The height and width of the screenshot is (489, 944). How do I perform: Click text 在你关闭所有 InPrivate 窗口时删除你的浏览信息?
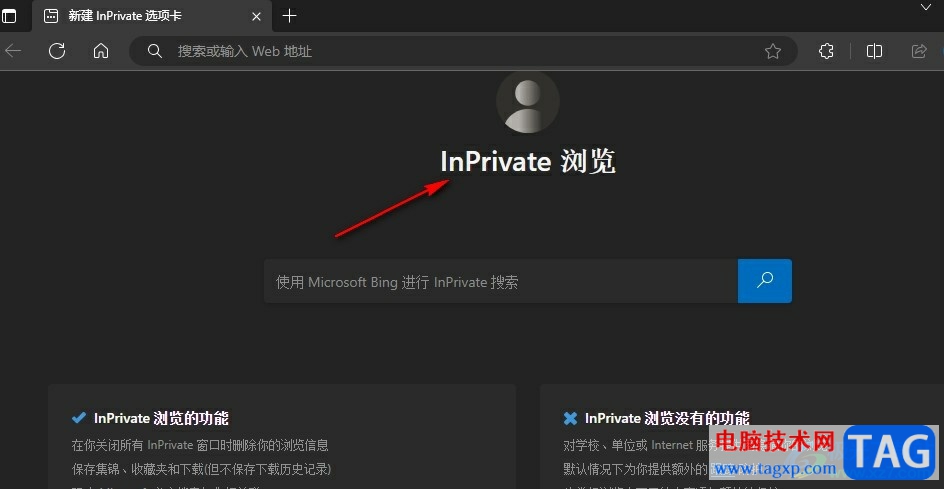[x=200, y=446]
